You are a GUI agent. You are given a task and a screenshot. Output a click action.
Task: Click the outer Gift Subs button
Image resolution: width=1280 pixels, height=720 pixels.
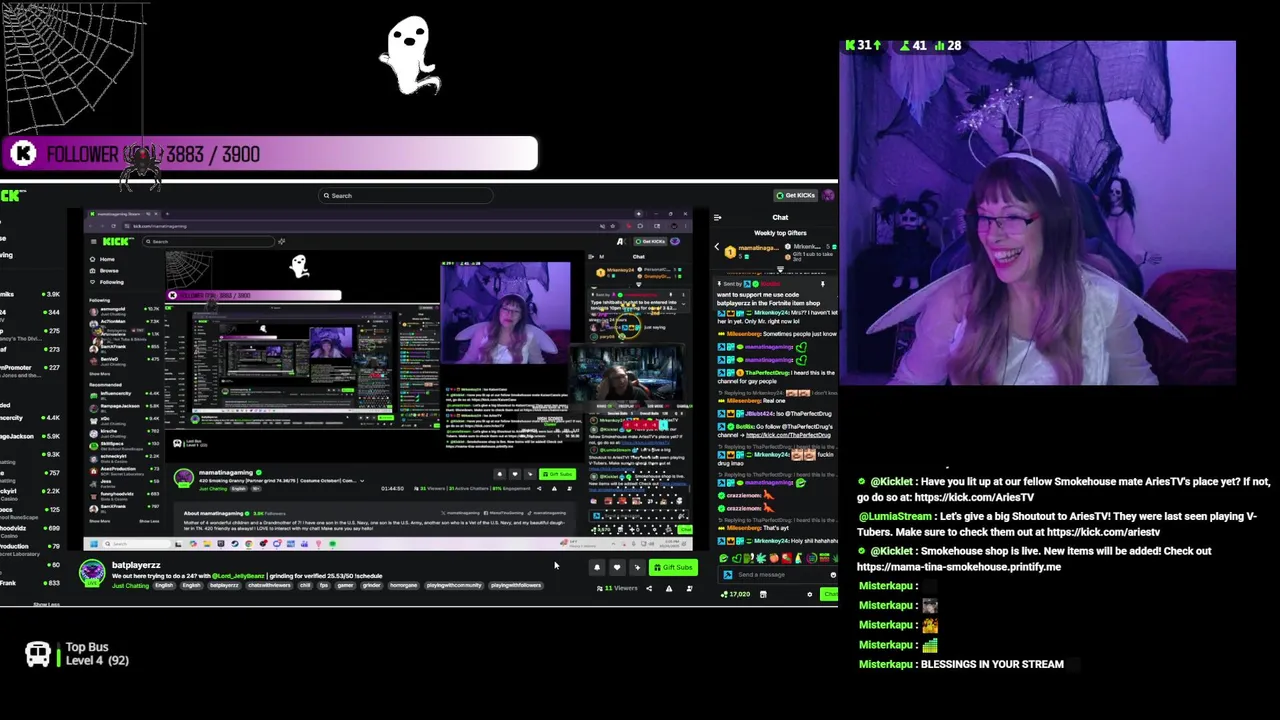click(673, 568)
